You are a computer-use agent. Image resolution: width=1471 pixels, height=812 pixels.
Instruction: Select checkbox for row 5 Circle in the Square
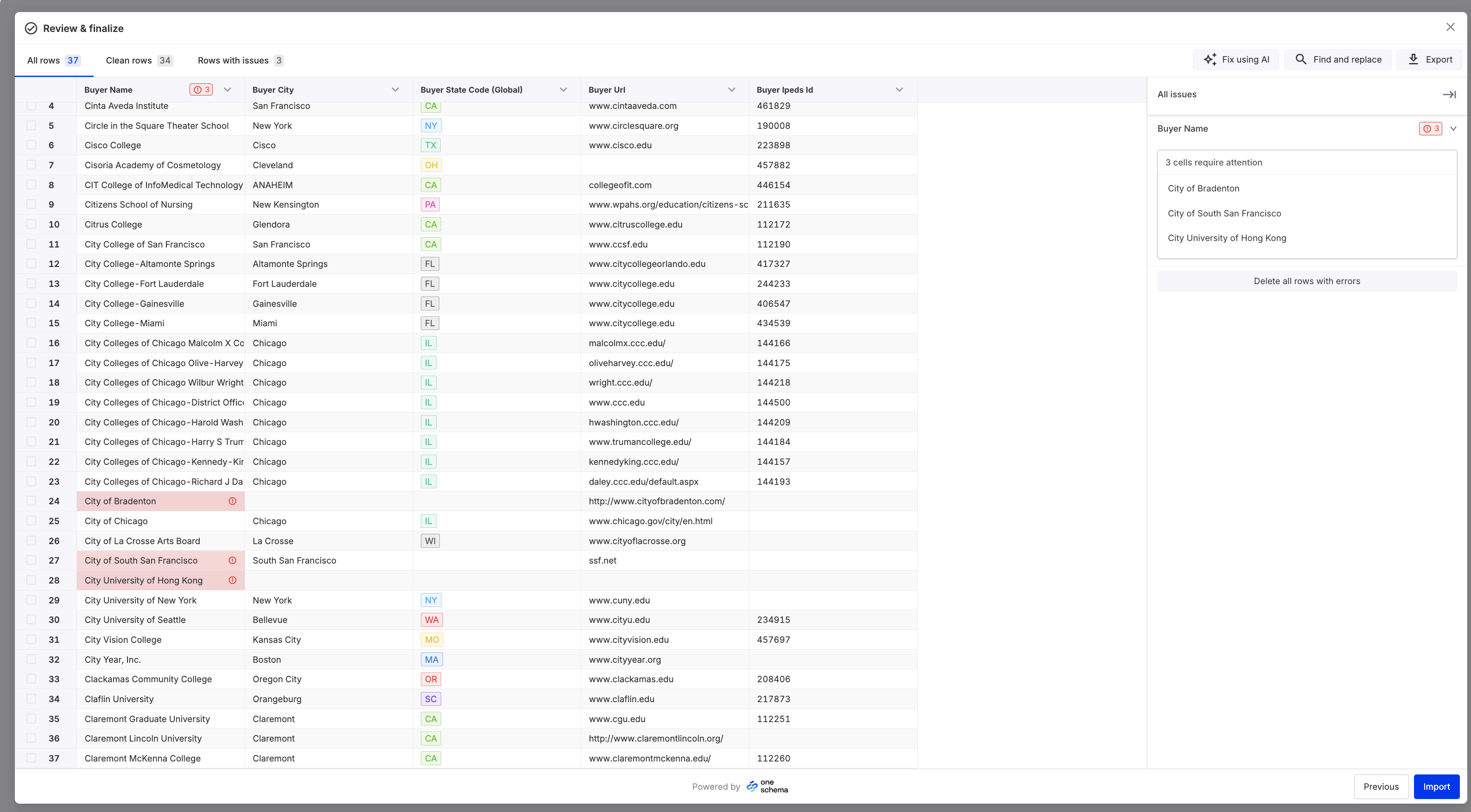(x=32, y=126)
